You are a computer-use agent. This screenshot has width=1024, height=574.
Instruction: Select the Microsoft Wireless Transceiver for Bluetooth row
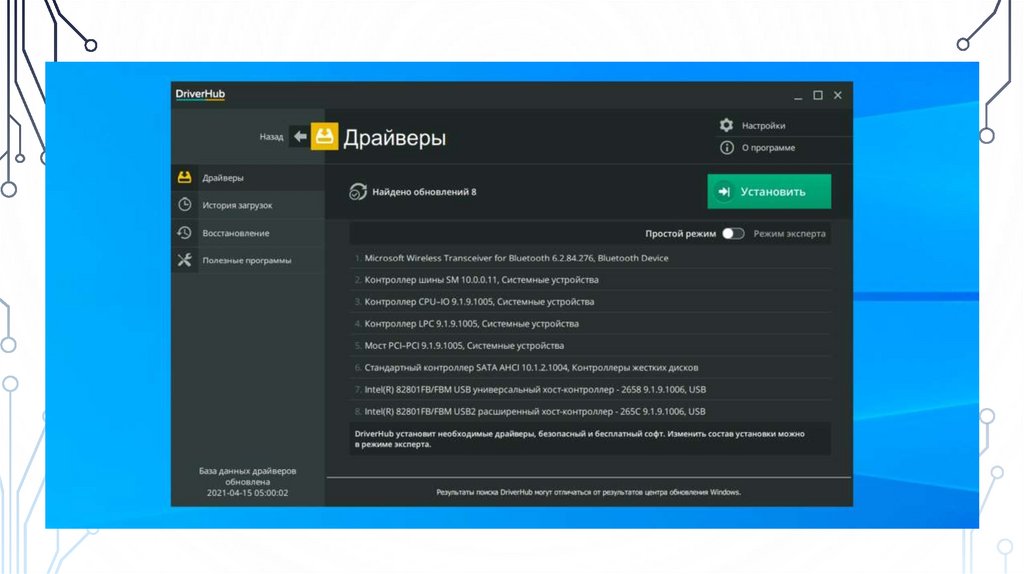click(x=590, y=258)
